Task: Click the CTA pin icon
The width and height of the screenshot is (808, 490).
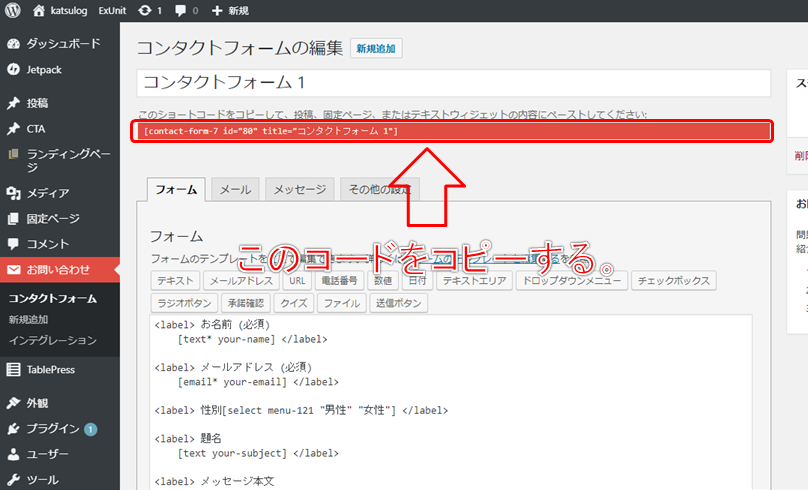Action: [x=13, y=129]
